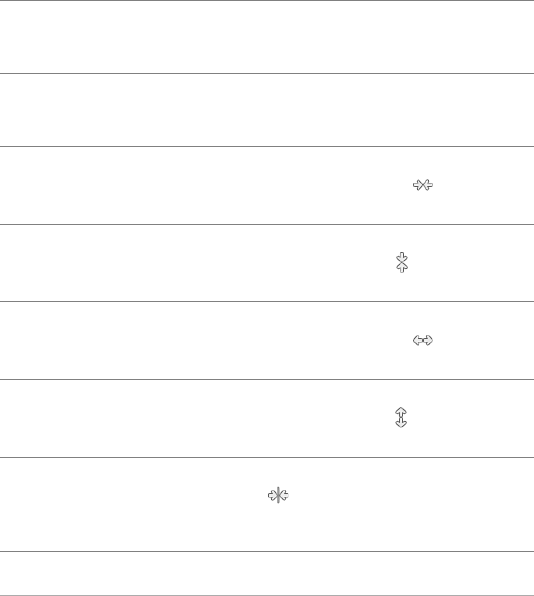Select the second empty row from the top
The image size is (534, 596).
(267, 110)
